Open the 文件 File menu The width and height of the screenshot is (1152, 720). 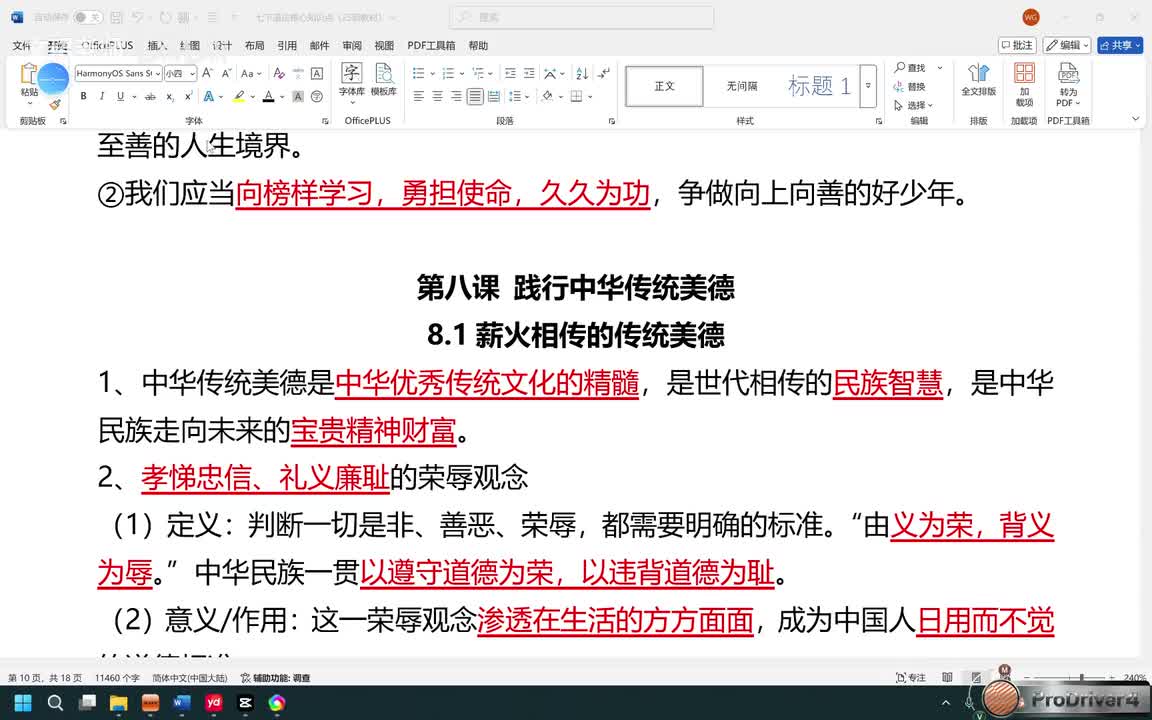[x=22, y=46]
